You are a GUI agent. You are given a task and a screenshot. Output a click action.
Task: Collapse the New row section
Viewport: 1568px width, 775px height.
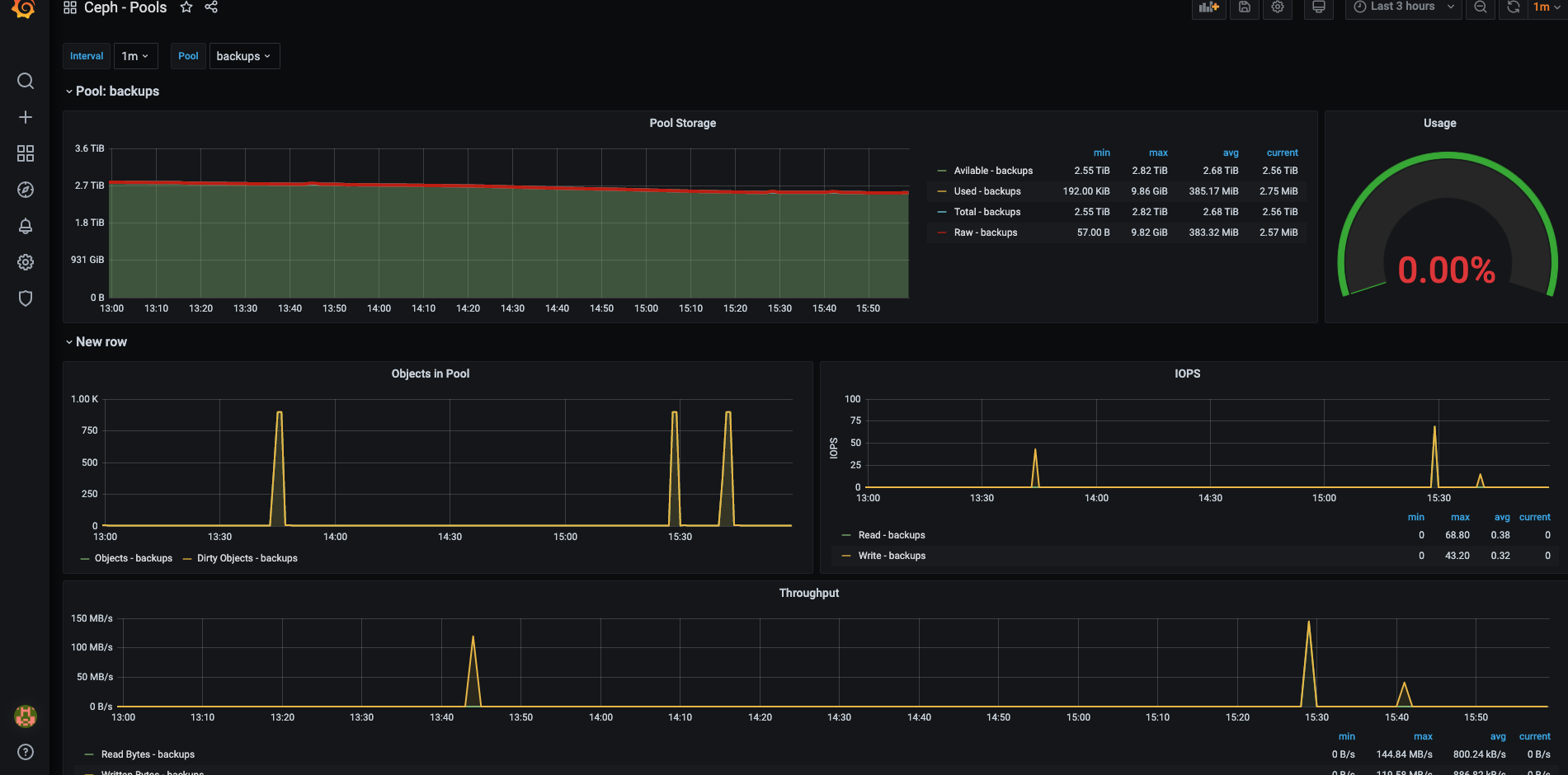click(x=97, y=342)
